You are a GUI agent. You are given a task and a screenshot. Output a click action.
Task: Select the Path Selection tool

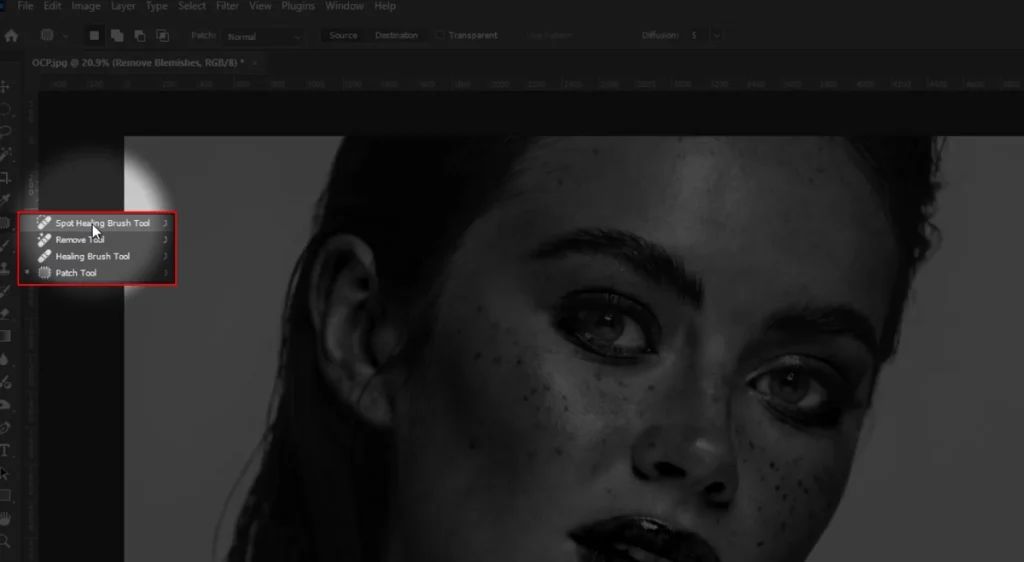[x=5, y=473]
